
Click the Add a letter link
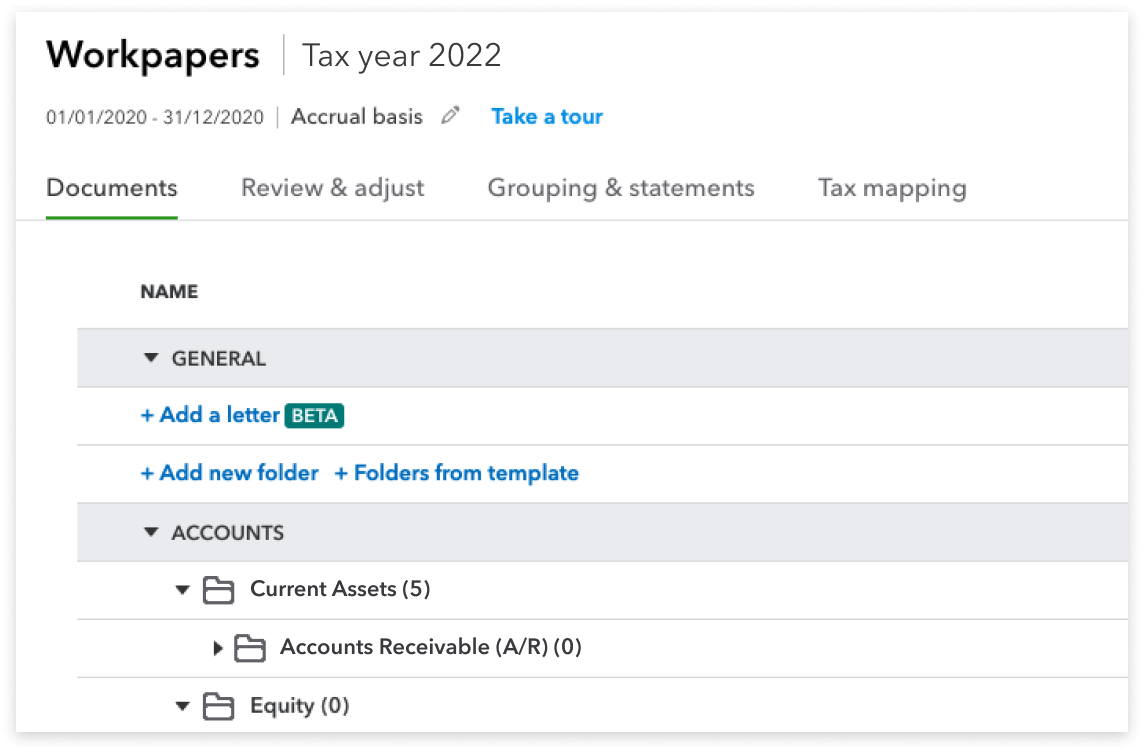pos(210,415)
